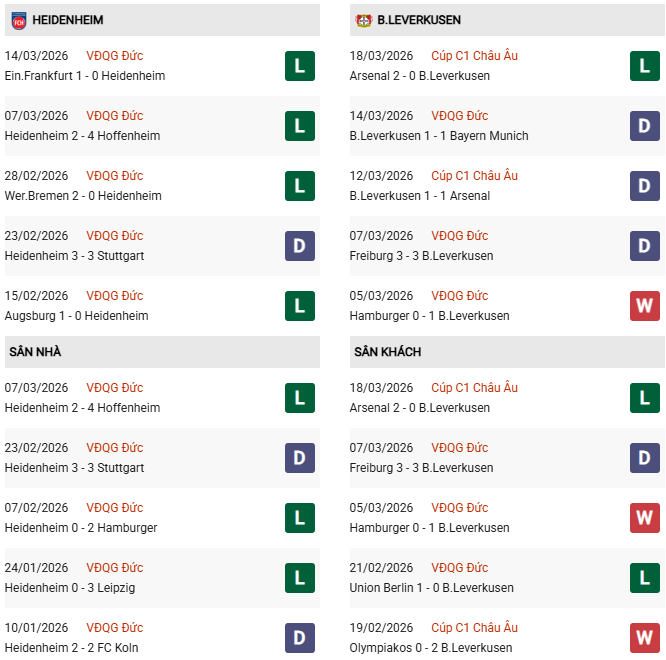Click the D badge for B.Leverkusen 1 - 1 Arsenal
The height and width of the screenshot is (660, 666).
pyautogui.click(x=645, y=186)
